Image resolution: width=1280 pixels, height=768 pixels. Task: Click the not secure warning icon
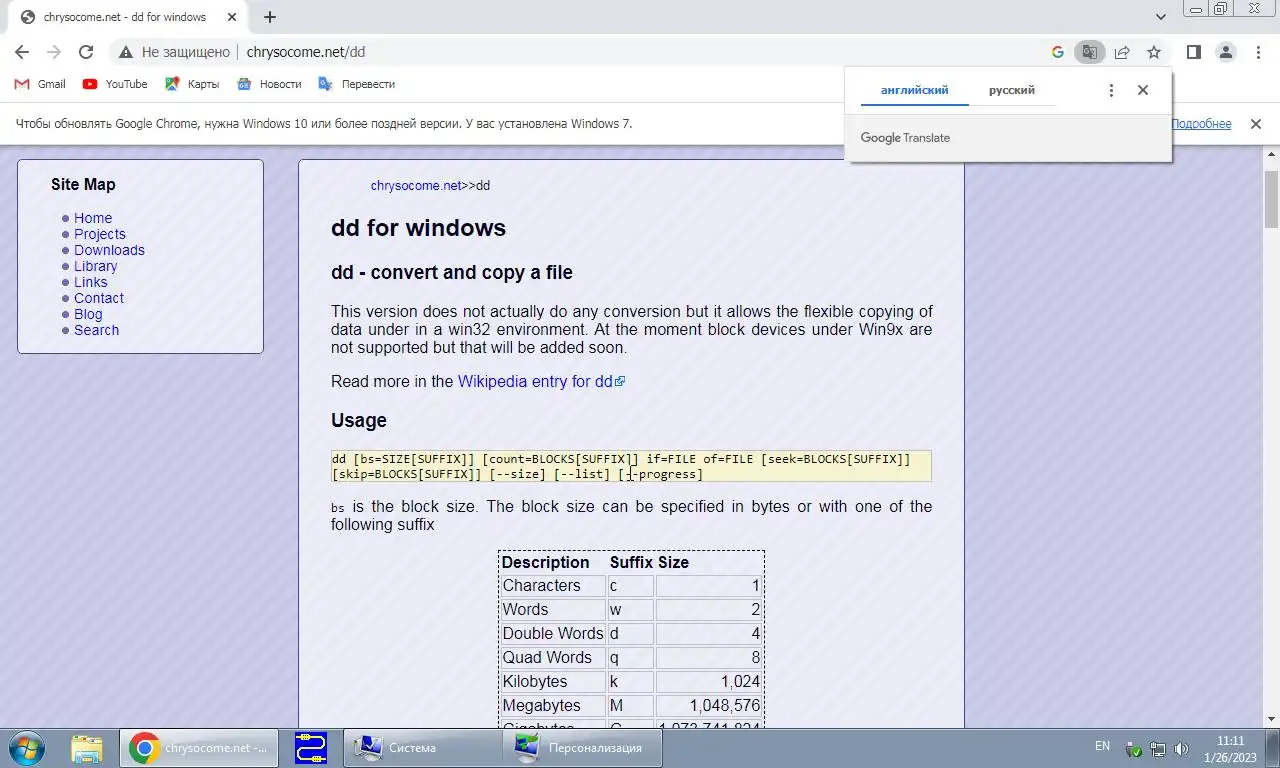[125, 52]
